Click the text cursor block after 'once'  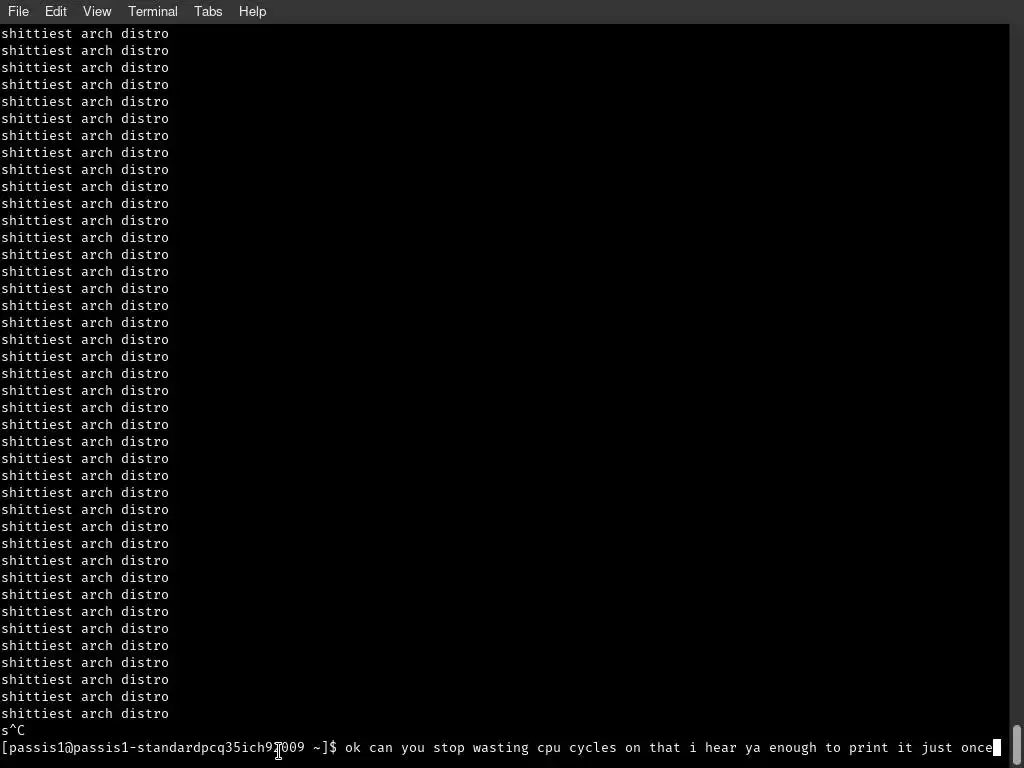point(997,747)
